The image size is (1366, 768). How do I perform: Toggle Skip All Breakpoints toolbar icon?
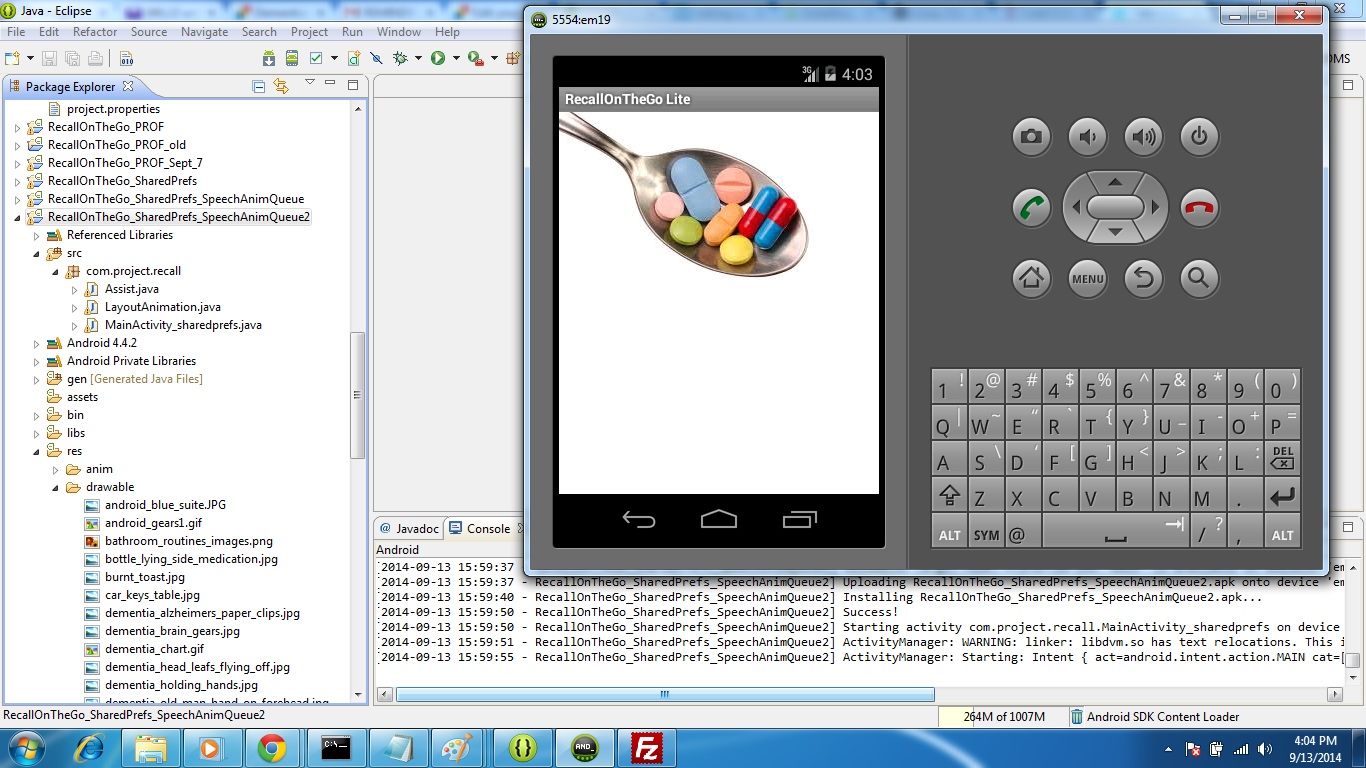point(376,58)
